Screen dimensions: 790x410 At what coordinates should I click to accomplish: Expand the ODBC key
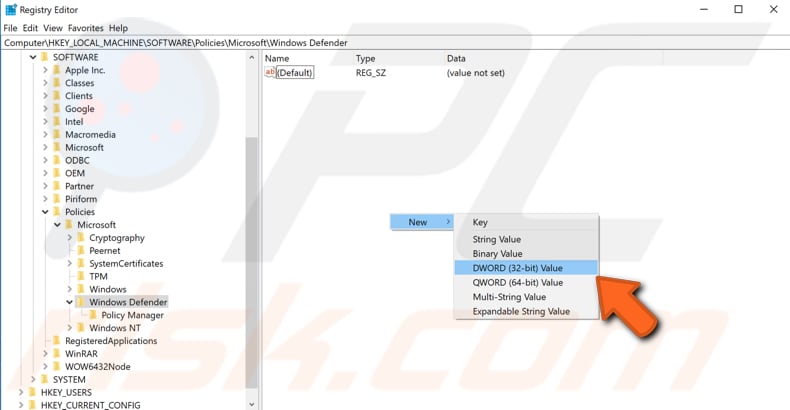click(45, 160)
